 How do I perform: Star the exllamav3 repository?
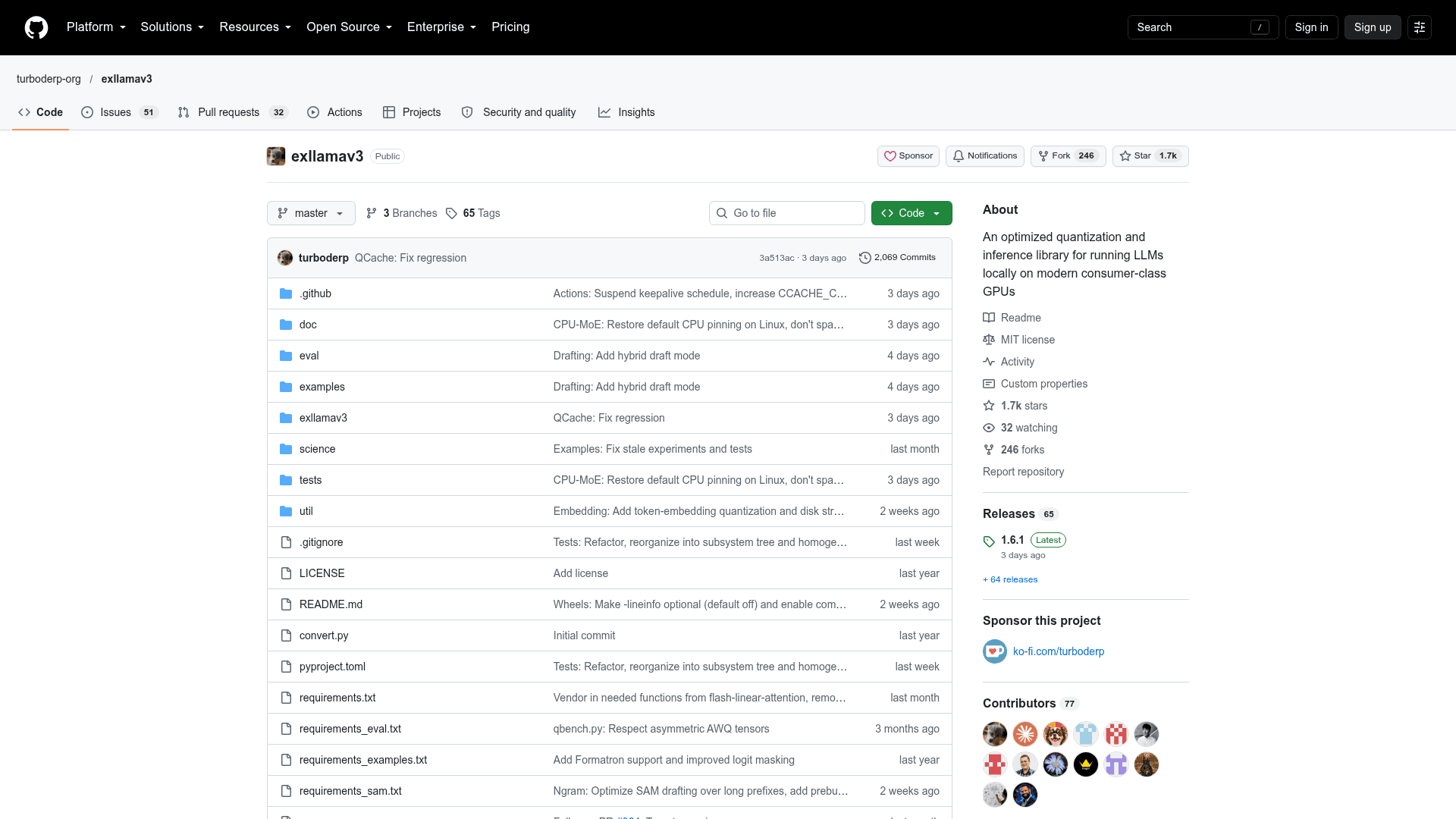coord(1150,156)
